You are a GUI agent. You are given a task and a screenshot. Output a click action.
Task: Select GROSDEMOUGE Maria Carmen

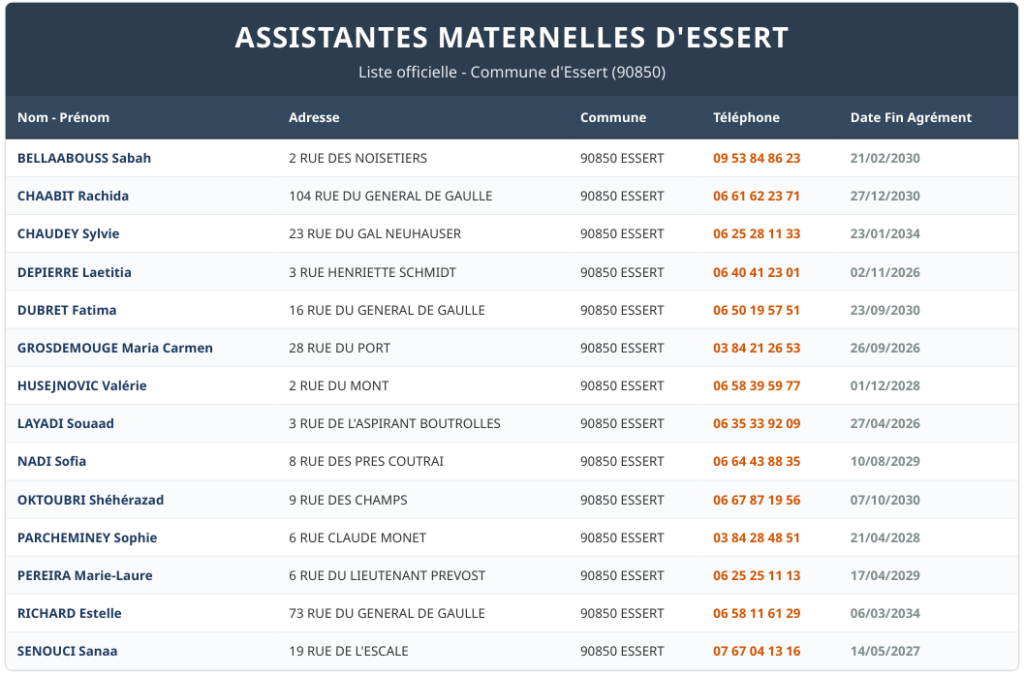(x=115, y=348)
